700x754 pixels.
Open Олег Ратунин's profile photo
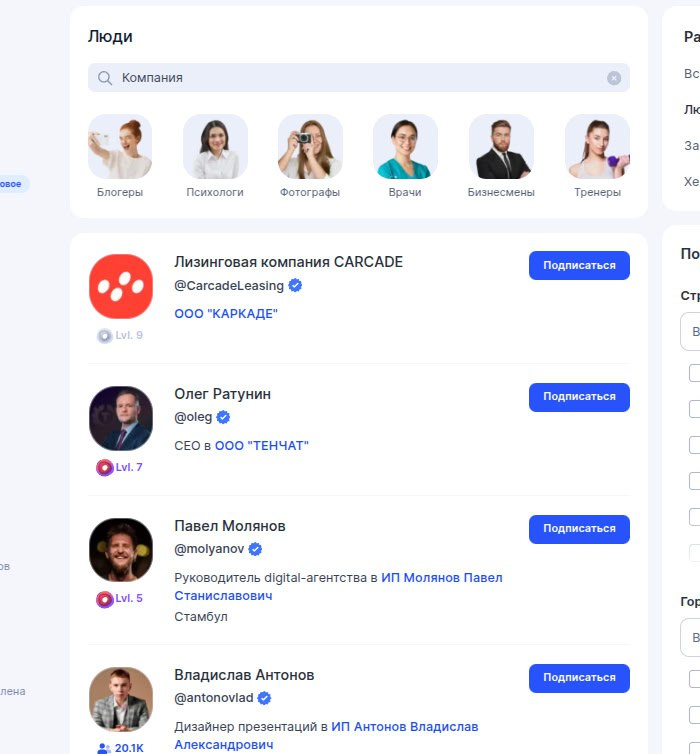click(x=121, y=418)
